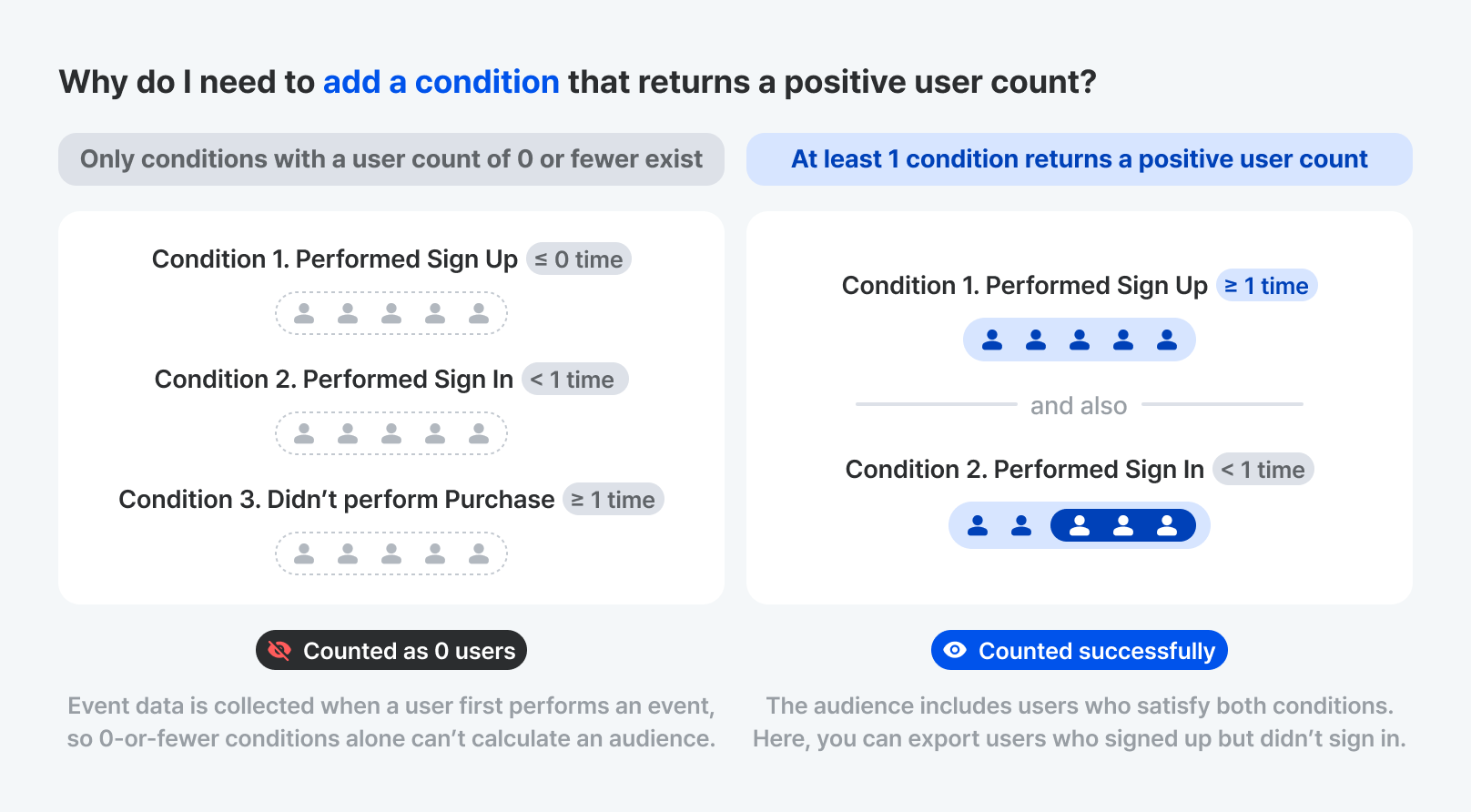
Task: Click first white highlighted user icon under Sign In
Action: (x=1080, y=525)
